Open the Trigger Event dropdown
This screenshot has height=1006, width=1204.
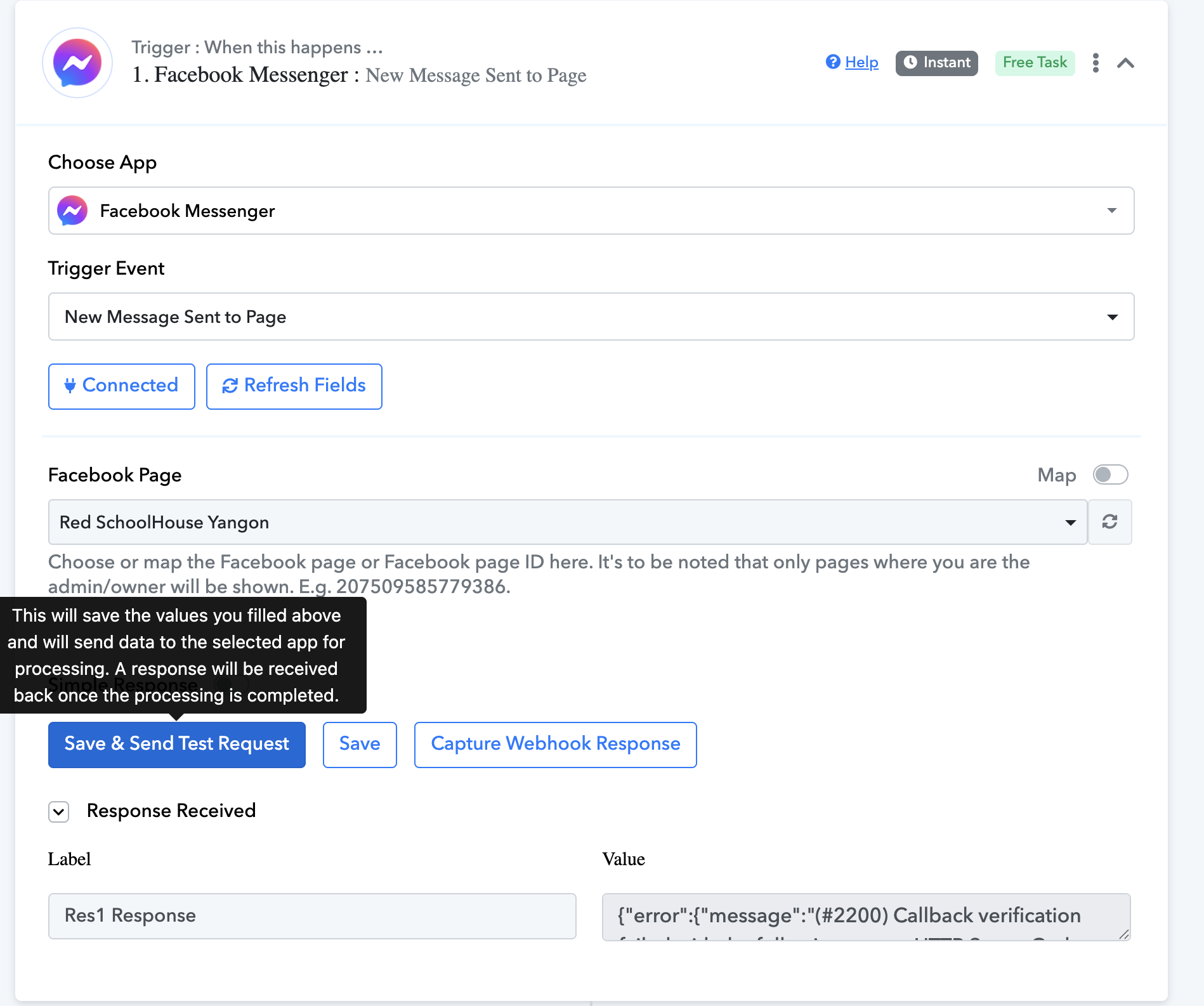pos(1111,317)
